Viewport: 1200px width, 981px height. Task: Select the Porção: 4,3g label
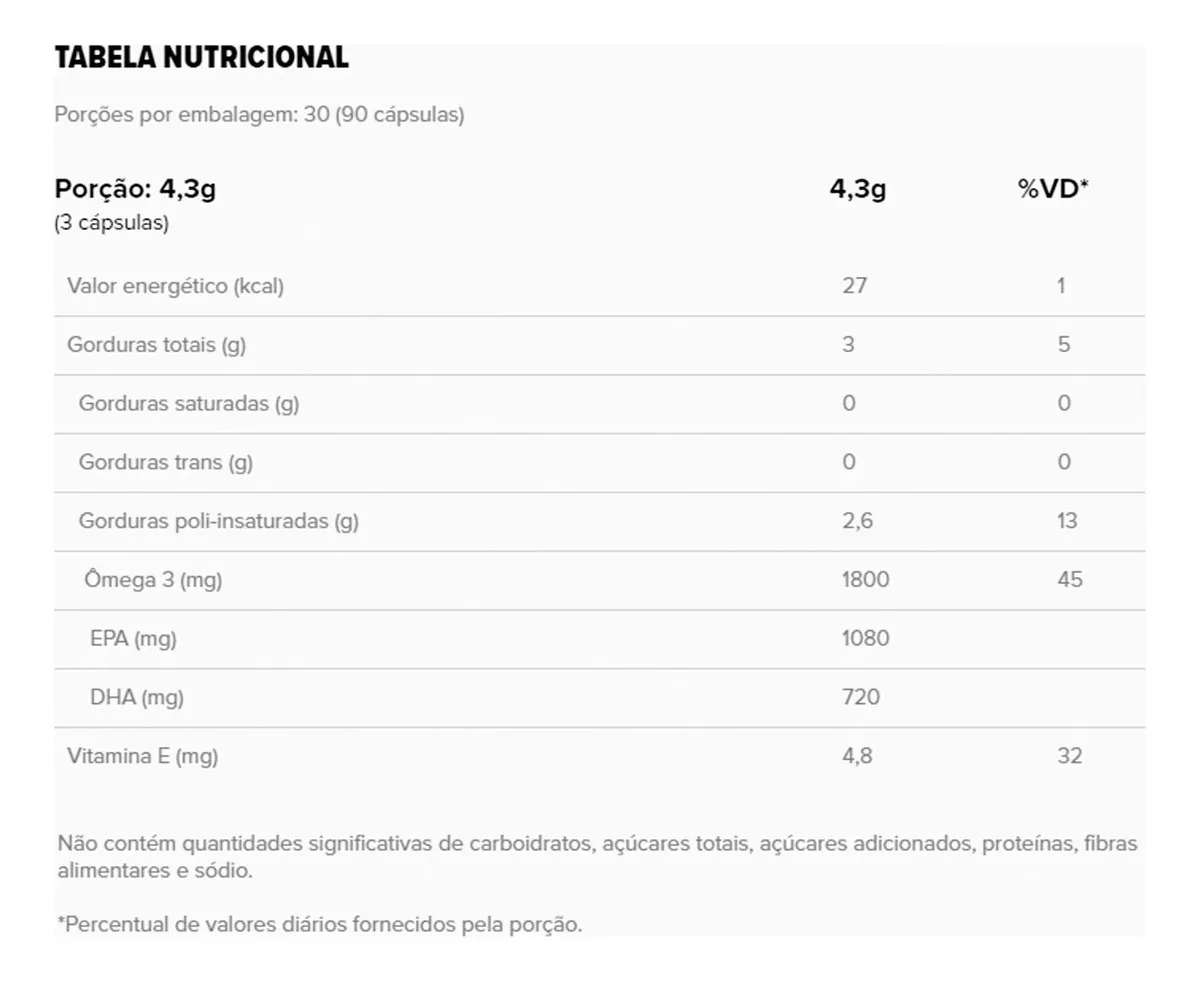point(135,189)
